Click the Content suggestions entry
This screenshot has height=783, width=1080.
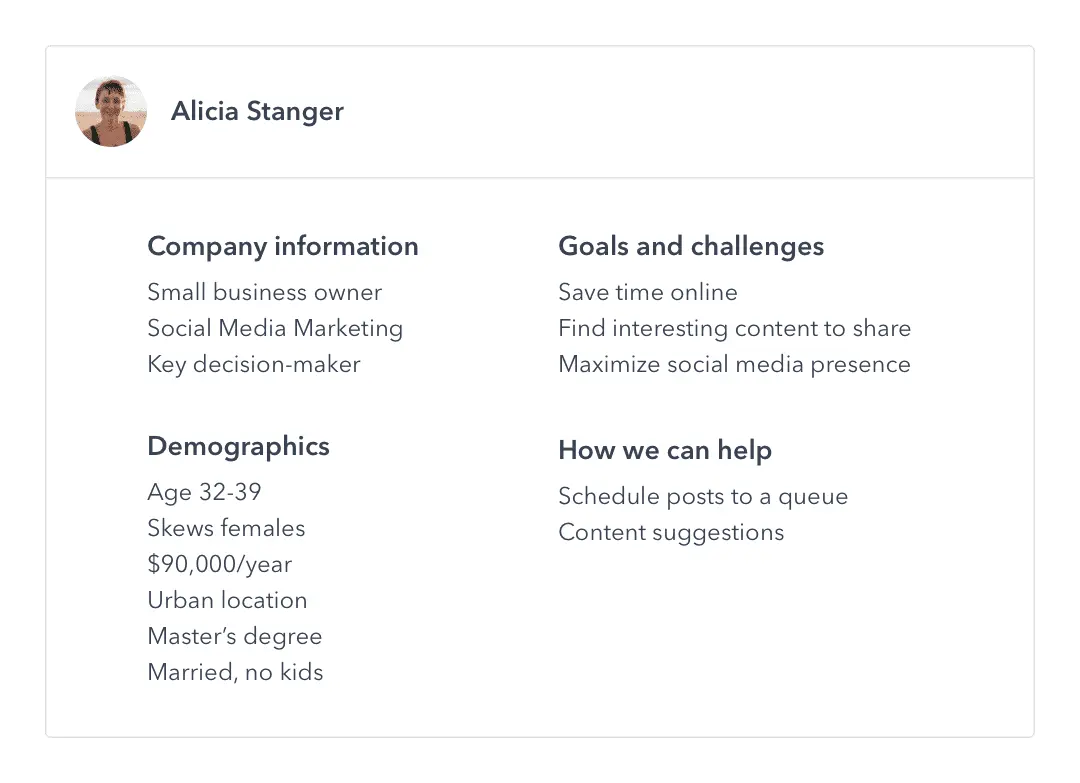[671, 532]
